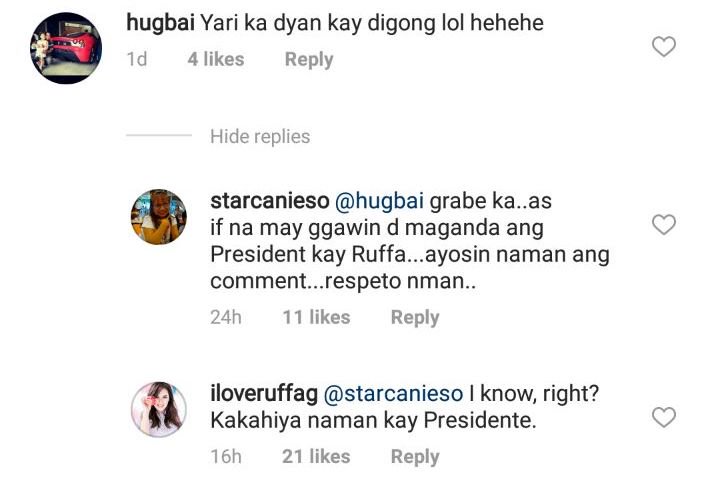The width and height of the screenshot is (720, 493).
Task: Tap the @hugbai mention
Action: [x=384, y=201]
